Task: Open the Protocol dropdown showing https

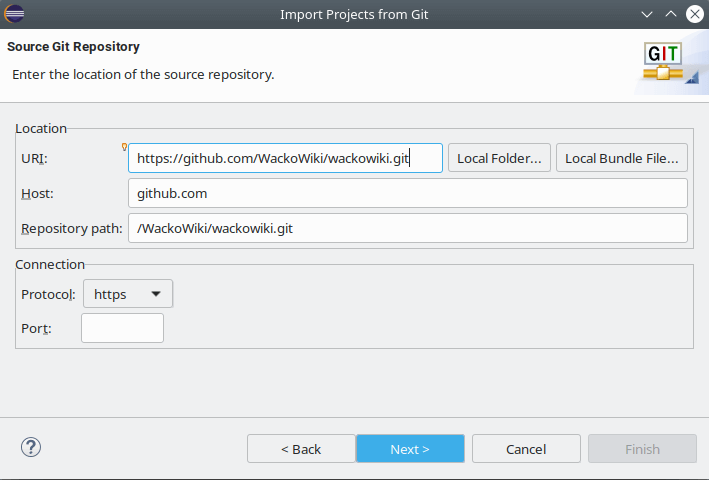Action: 127,294
